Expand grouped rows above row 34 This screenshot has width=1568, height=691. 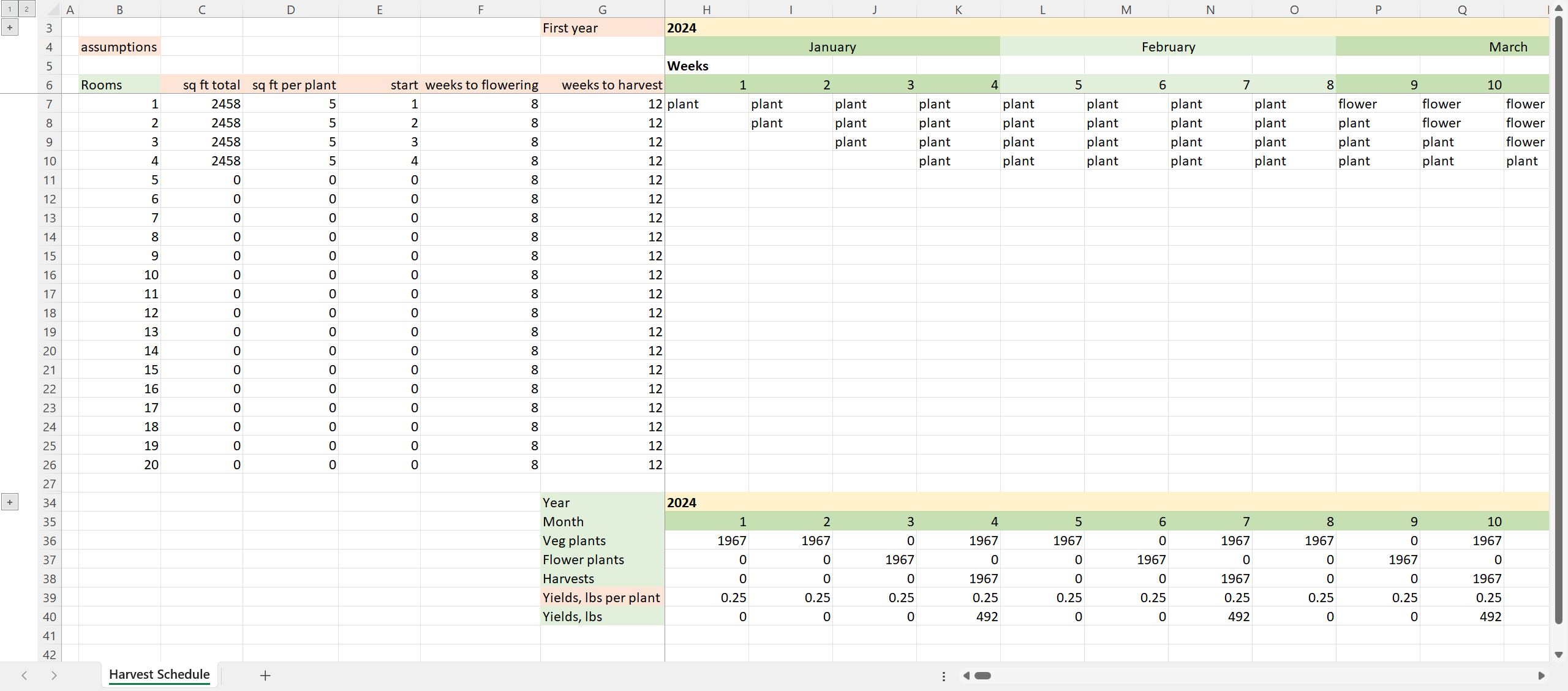click(x=10, y=502)
